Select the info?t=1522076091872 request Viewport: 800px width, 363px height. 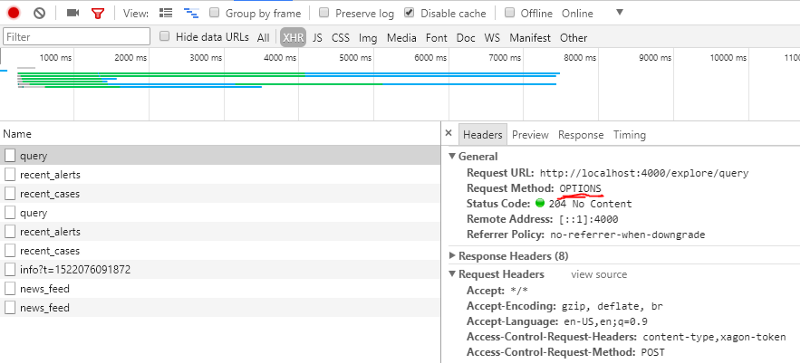click(220, 270)
